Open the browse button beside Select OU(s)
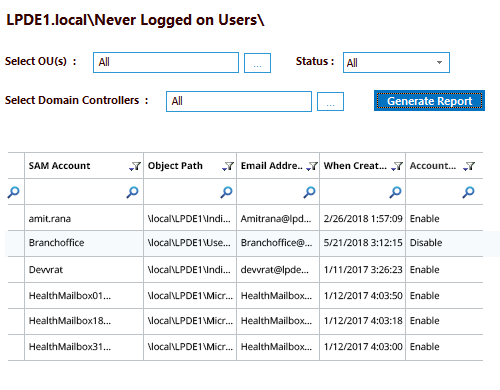 tap(257, 63)
